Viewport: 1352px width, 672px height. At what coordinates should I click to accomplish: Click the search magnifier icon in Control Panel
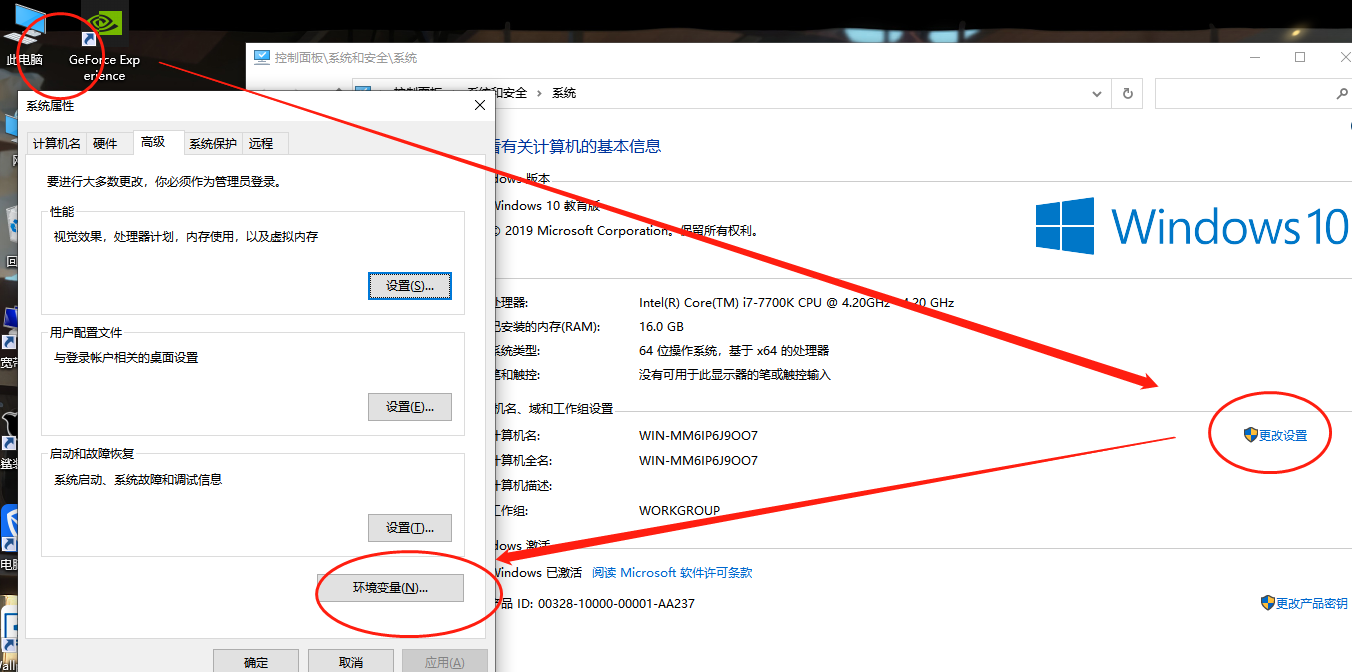[x=1342, y=93]
